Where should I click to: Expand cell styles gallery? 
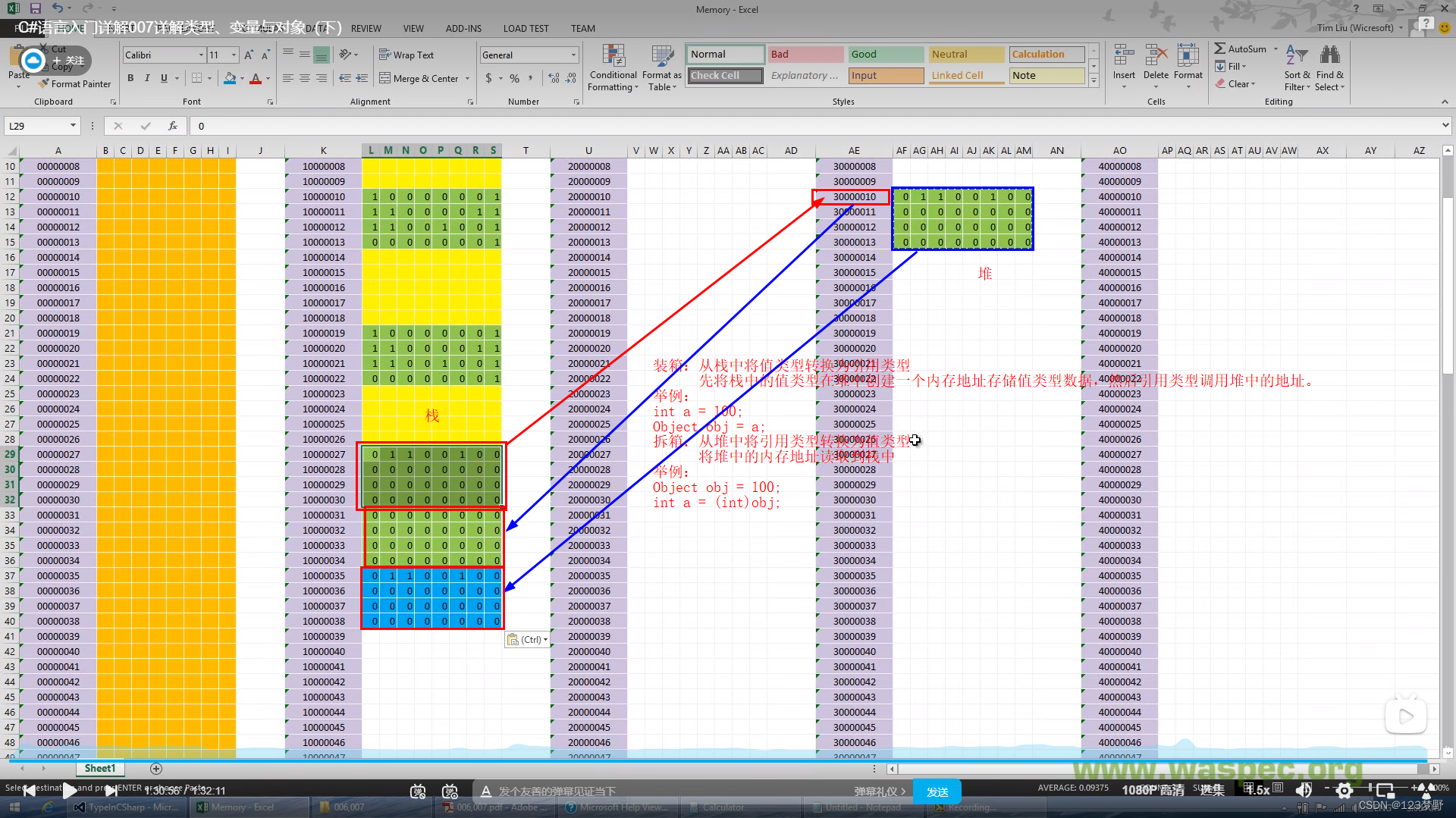pos(1094,81)
